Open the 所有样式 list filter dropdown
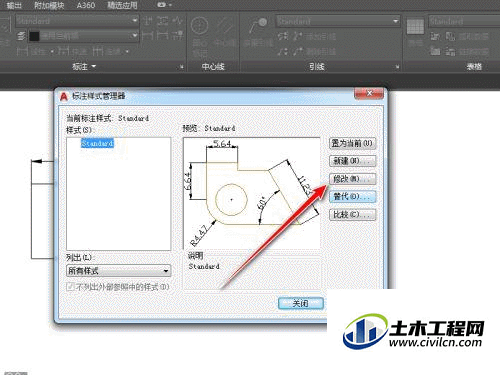This screenshot has width=500, height=375. (x=118, y=271)
